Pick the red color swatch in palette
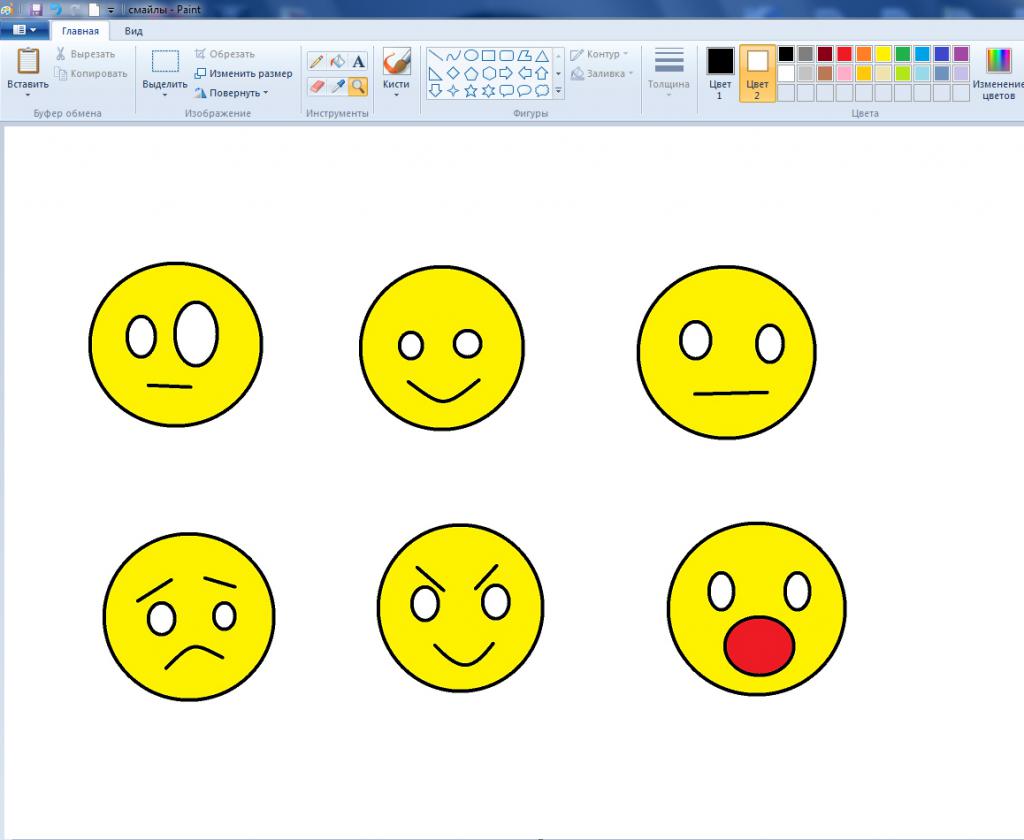 [x=844, y=54]
